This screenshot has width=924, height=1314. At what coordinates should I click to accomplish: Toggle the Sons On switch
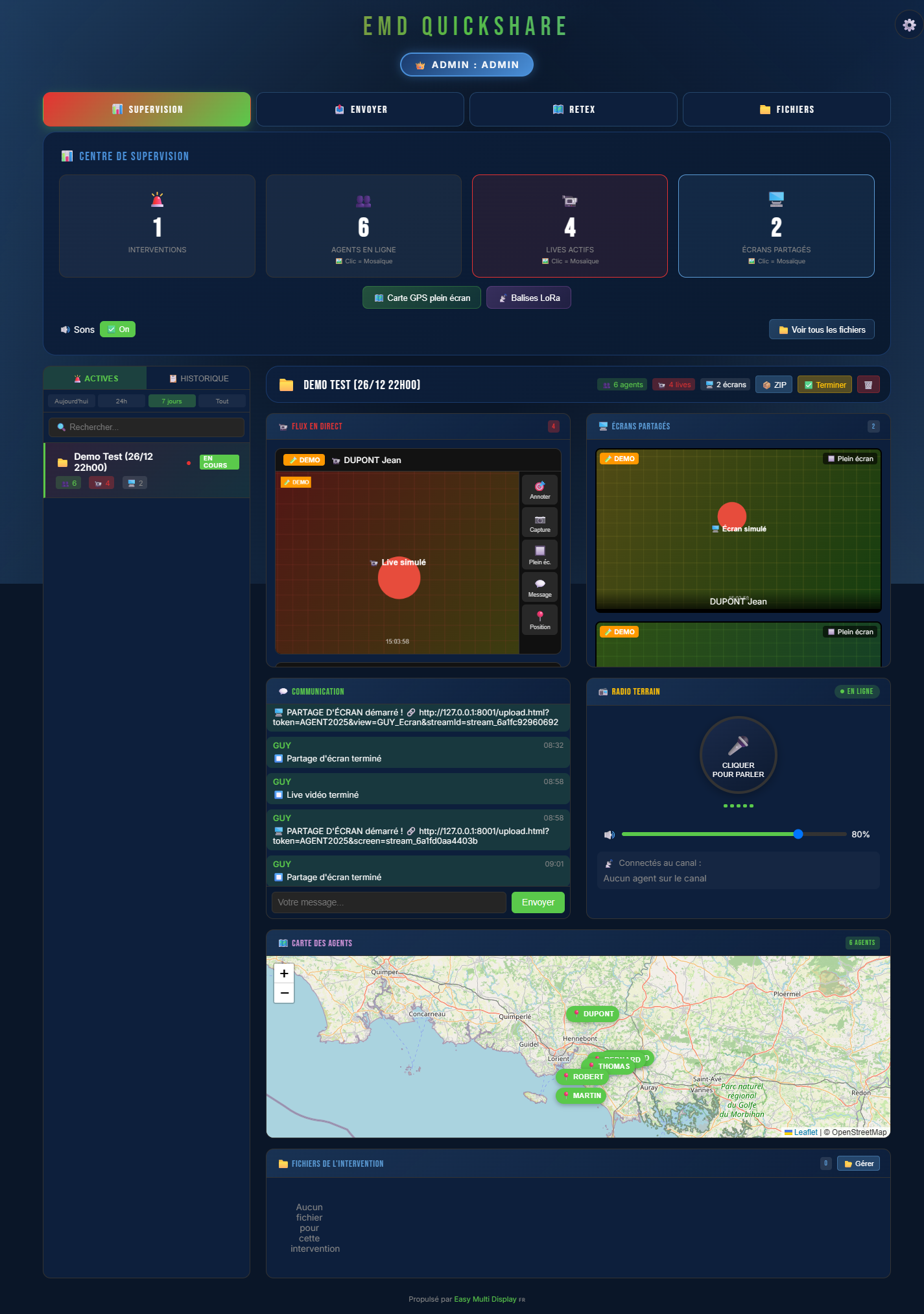click(117, 329)
